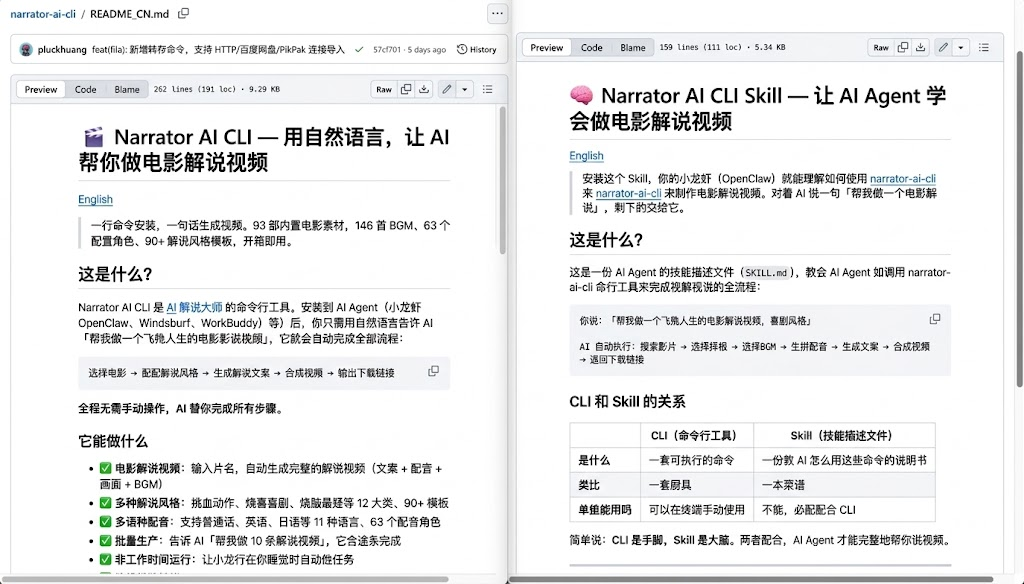Expand edit options dropdown for 262-line file
The height and width of the screenshot is (584, 1024).
tap(465, 89)
